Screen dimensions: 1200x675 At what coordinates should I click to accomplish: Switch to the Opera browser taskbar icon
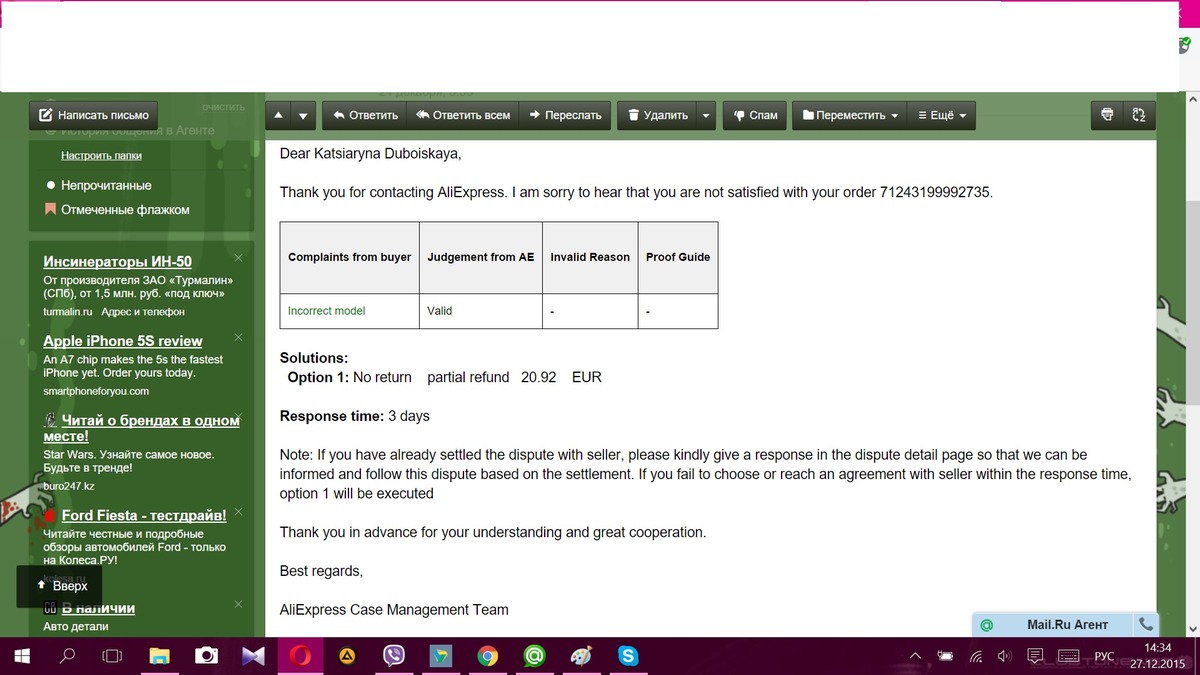click(300, 656)
